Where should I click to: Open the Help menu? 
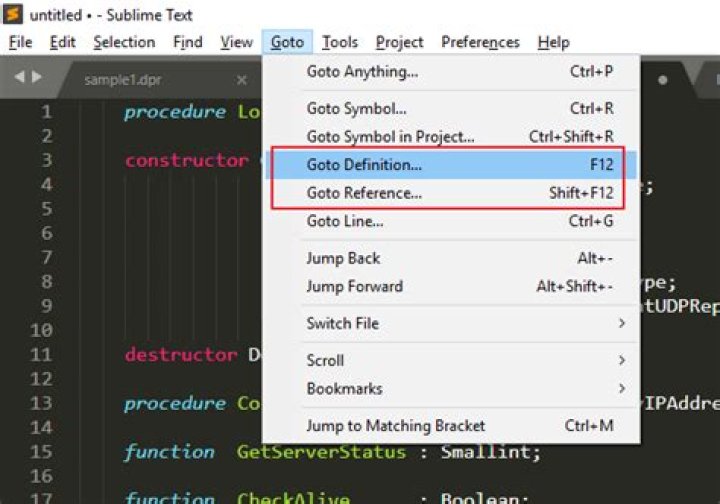point(553,42)
